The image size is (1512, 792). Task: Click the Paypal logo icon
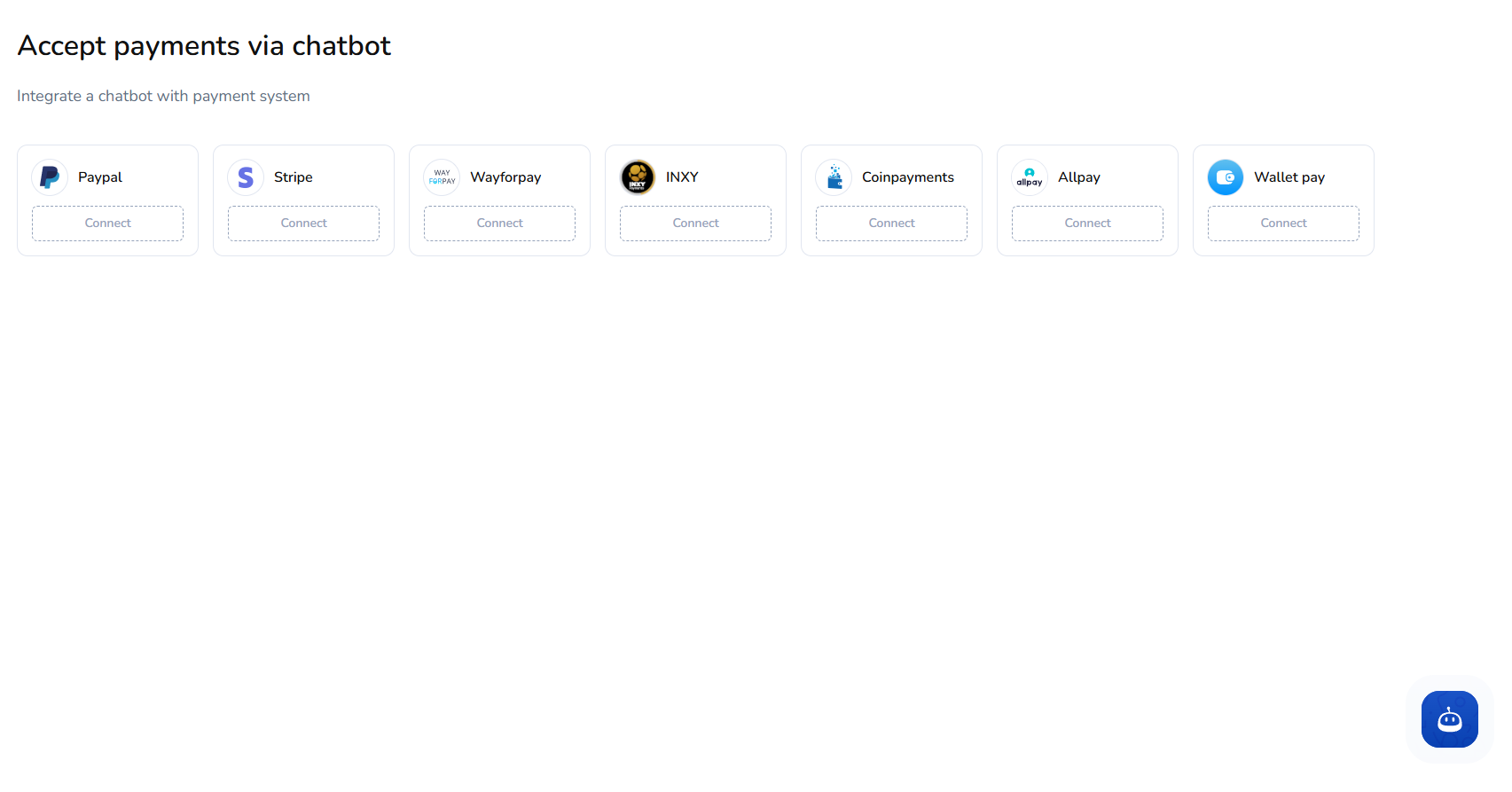pyautogui.click(x=50, y=177)
